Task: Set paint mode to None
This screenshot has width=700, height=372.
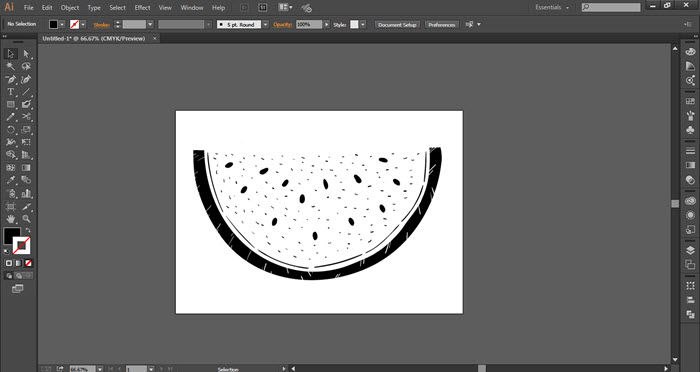Action: pyautogui.click(x=29, y=263)
